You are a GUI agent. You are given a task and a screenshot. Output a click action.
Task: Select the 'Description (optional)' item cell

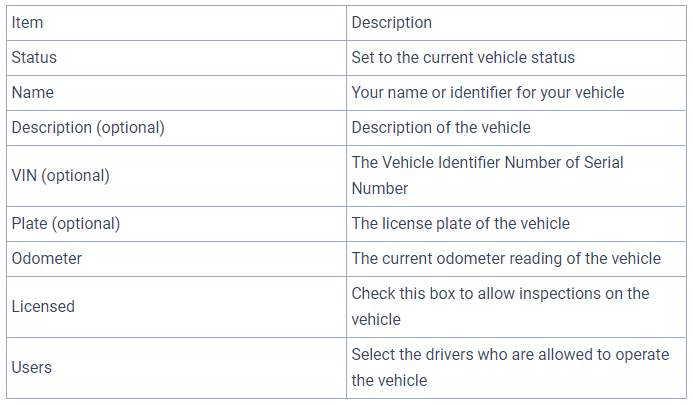[88, 127]
